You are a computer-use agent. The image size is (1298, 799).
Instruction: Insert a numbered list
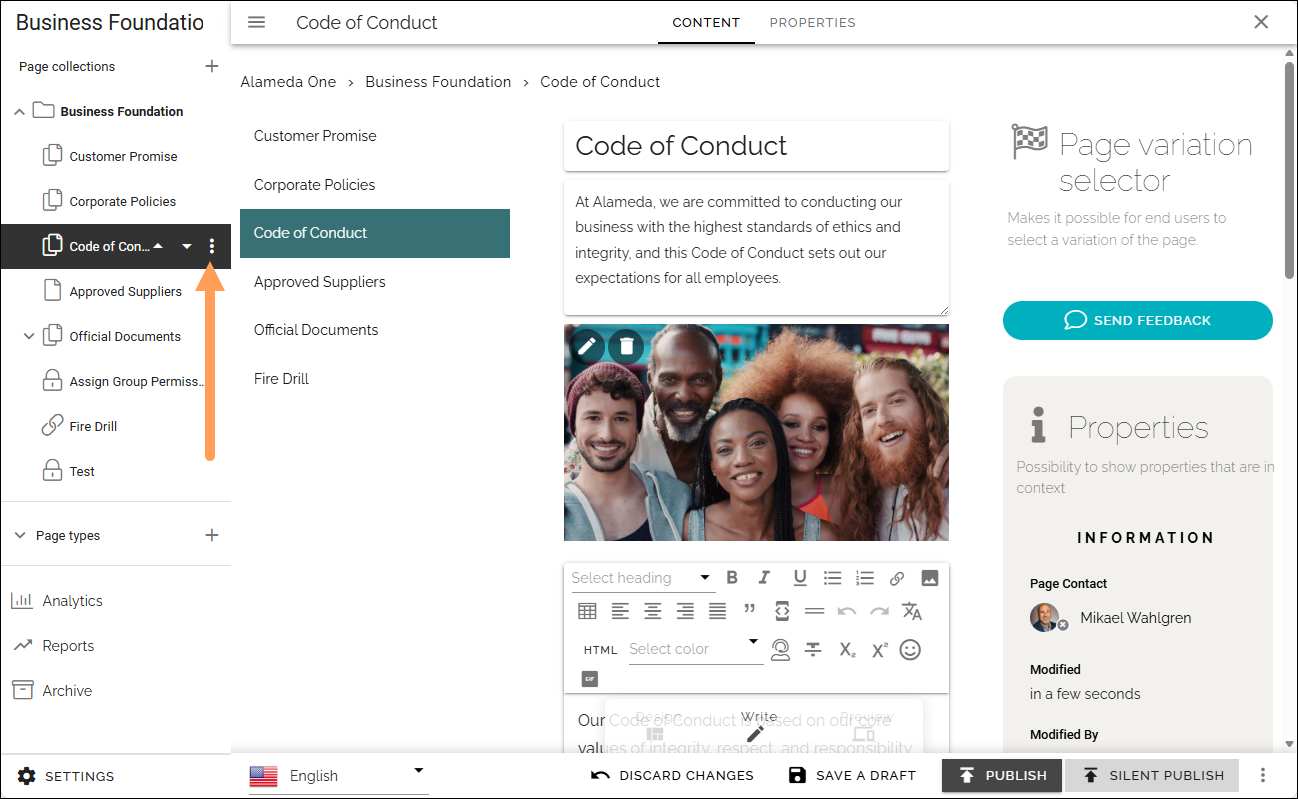tap(865, 578)
